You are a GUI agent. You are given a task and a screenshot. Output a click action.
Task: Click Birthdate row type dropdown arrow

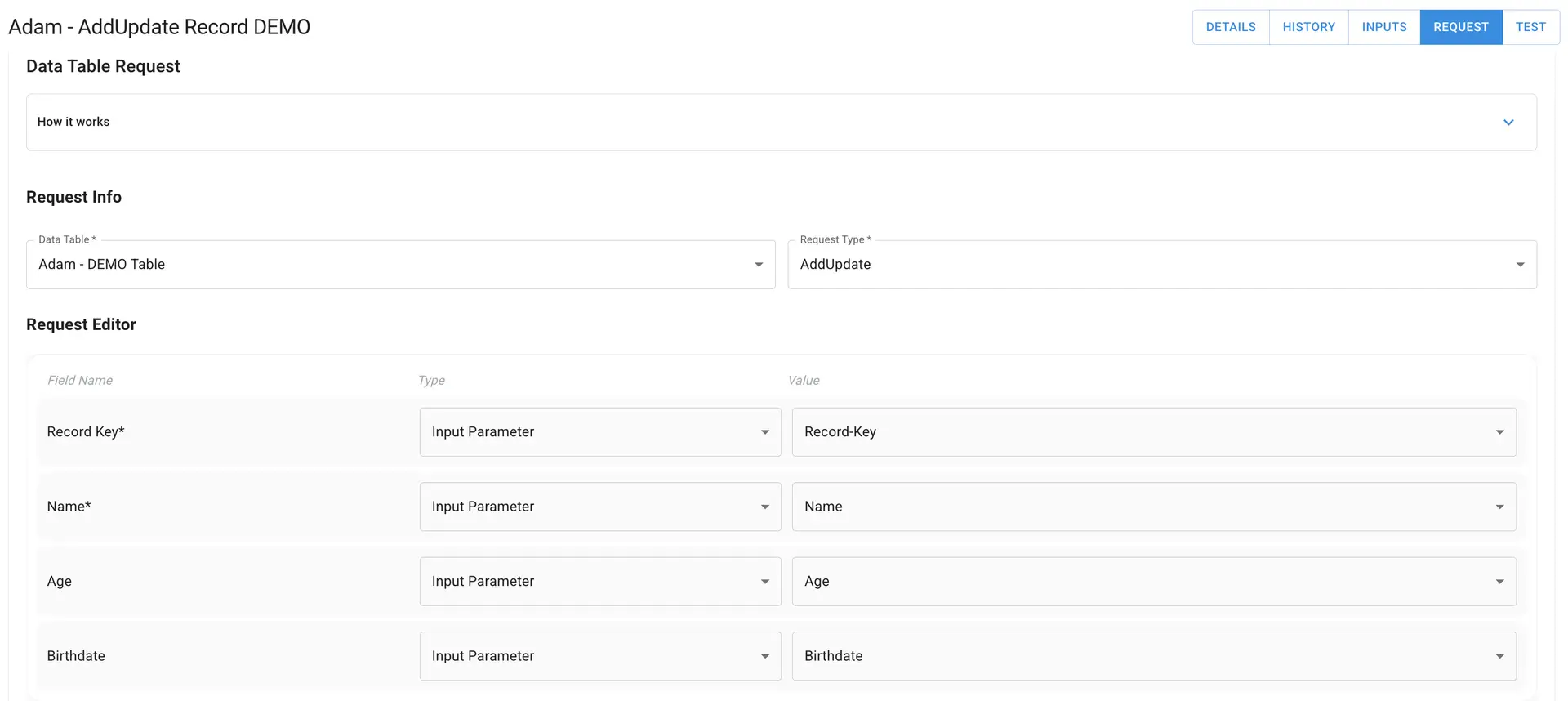(x=765, y=656)
